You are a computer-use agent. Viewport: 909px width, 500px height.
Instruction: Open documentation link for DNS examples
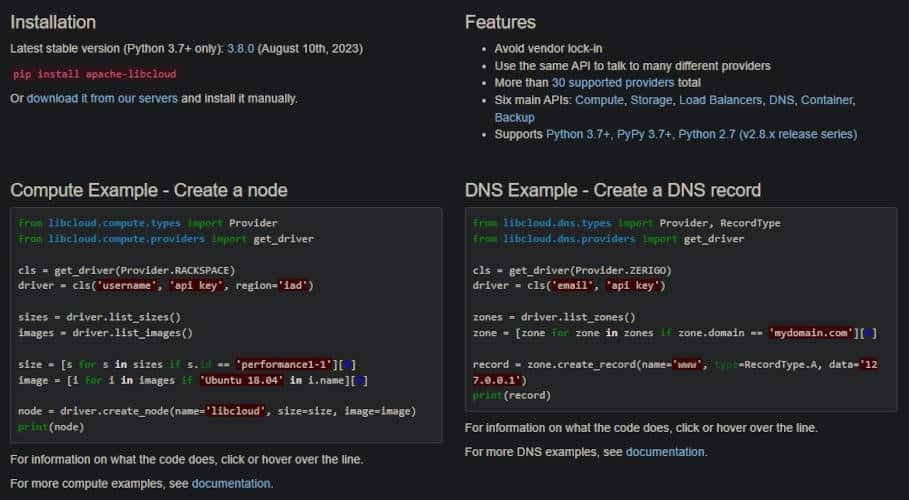(x=665, y=451)
